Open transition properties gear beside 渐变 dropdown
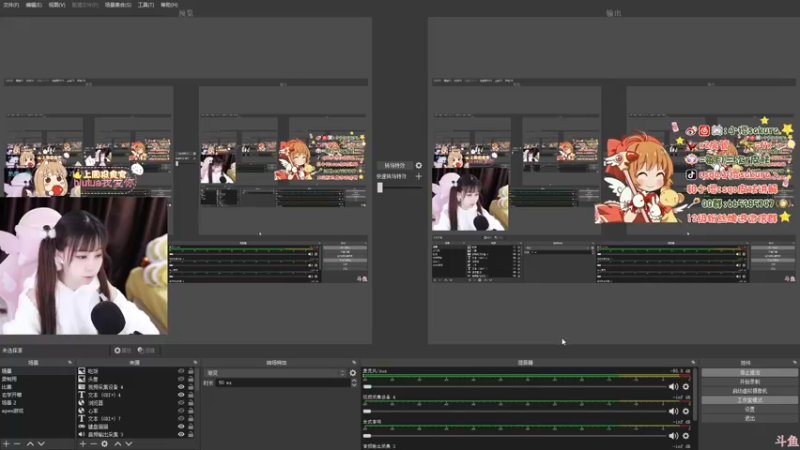The image size is (800, 450). coord(353,373)
